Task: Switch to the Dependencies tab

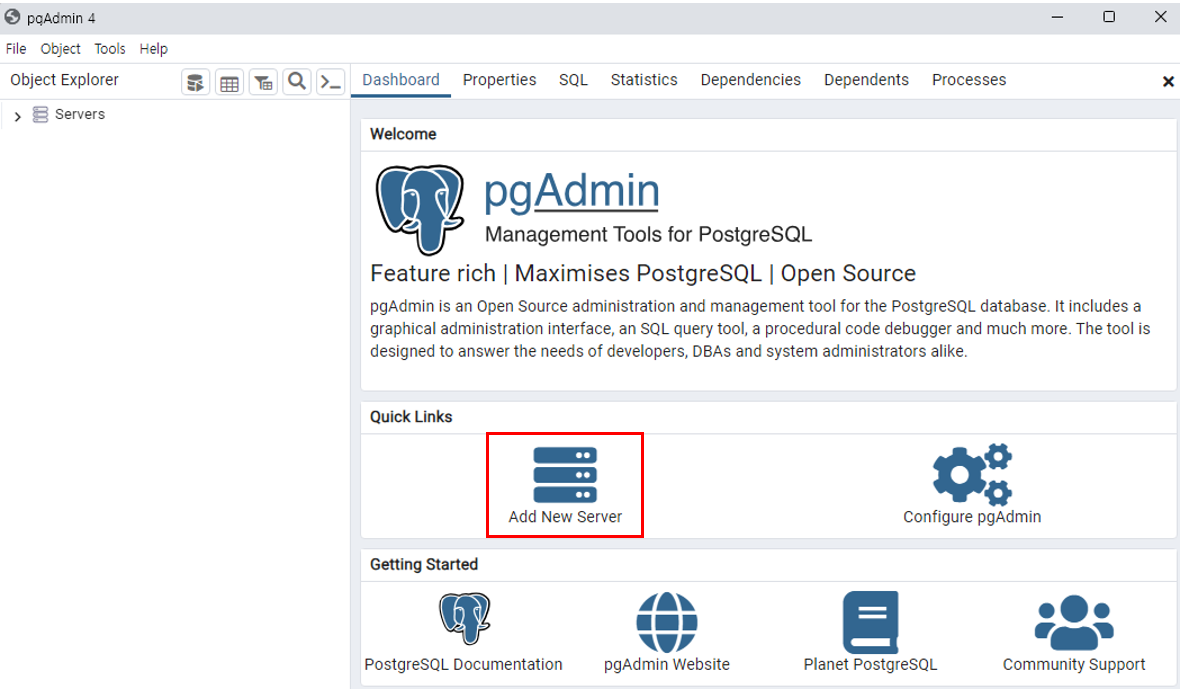Action: coord(751,80)
